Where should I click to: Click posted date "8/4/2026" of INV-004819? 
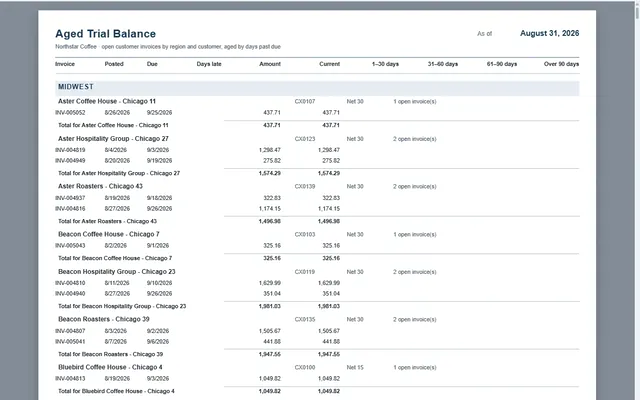(x=116, y=150)
